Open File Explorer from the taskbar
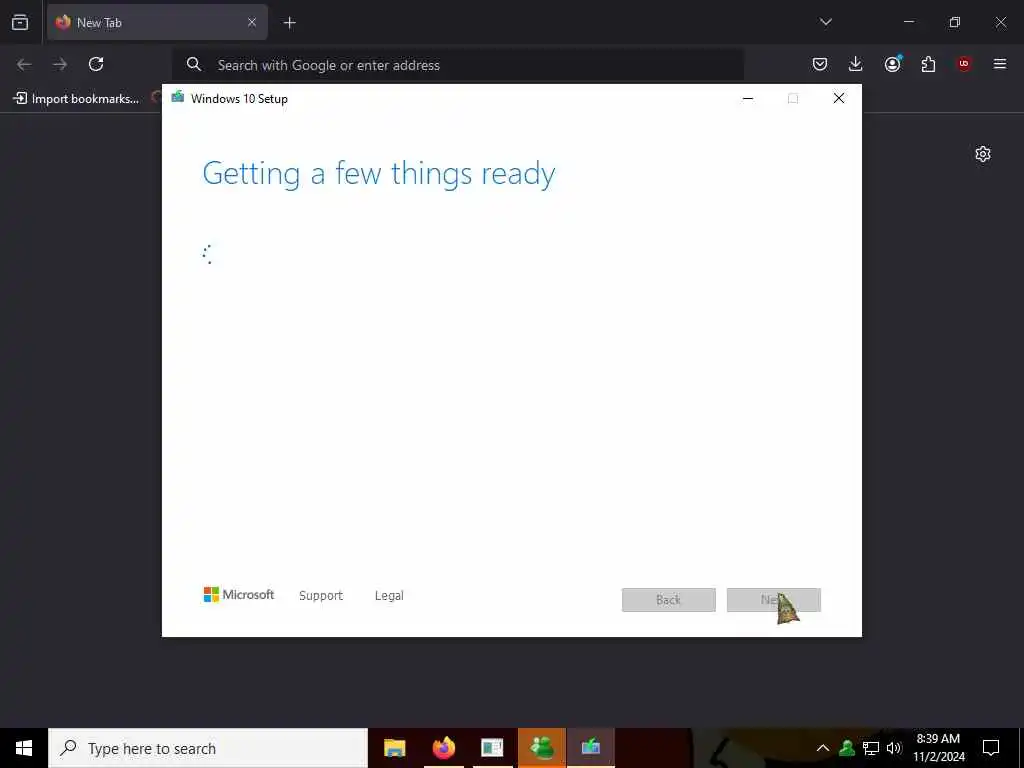The width and height of the screenshot is (1024, 768). (394, 748)
